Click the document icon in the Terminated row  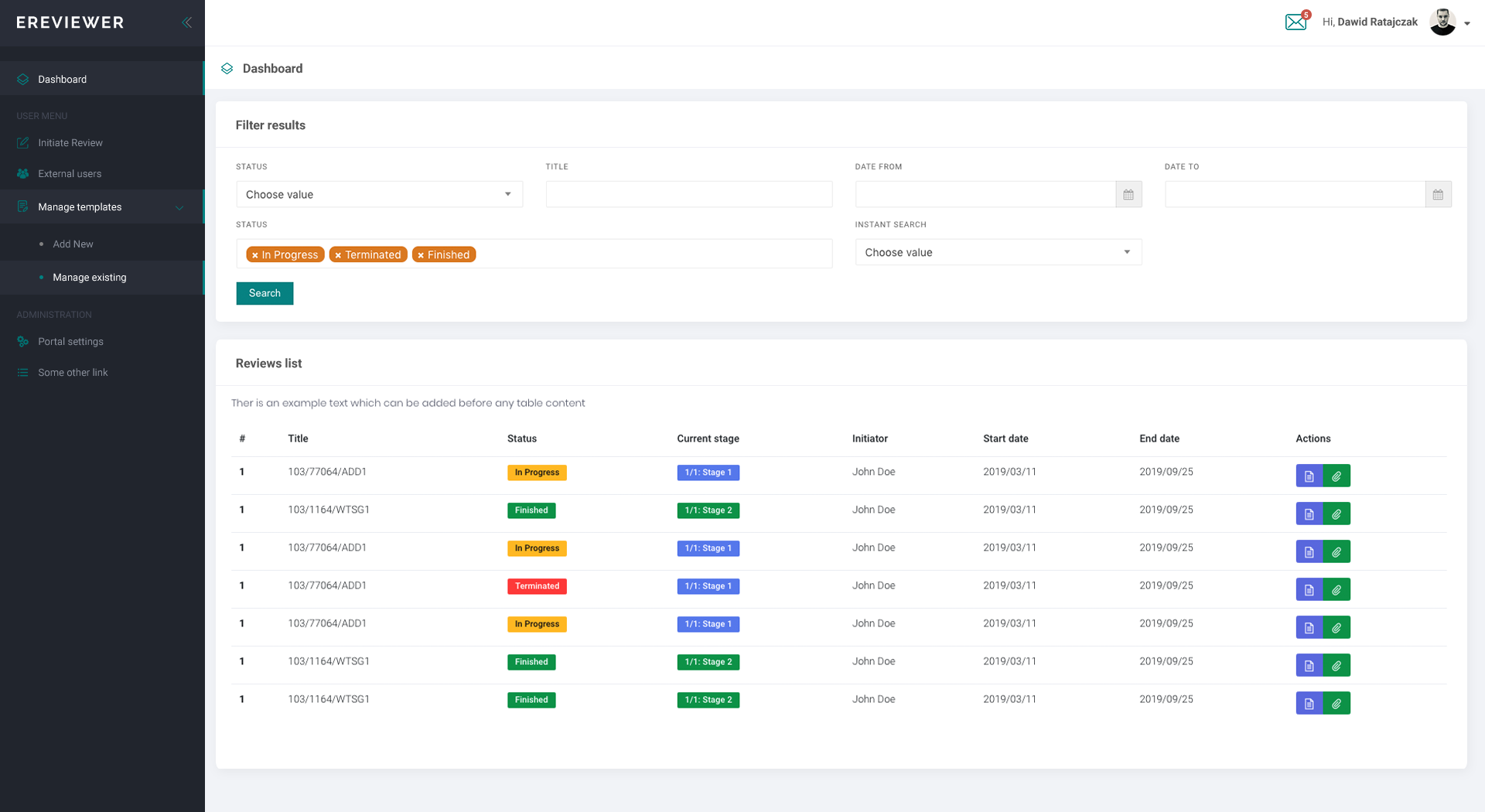pos(1309,590)
